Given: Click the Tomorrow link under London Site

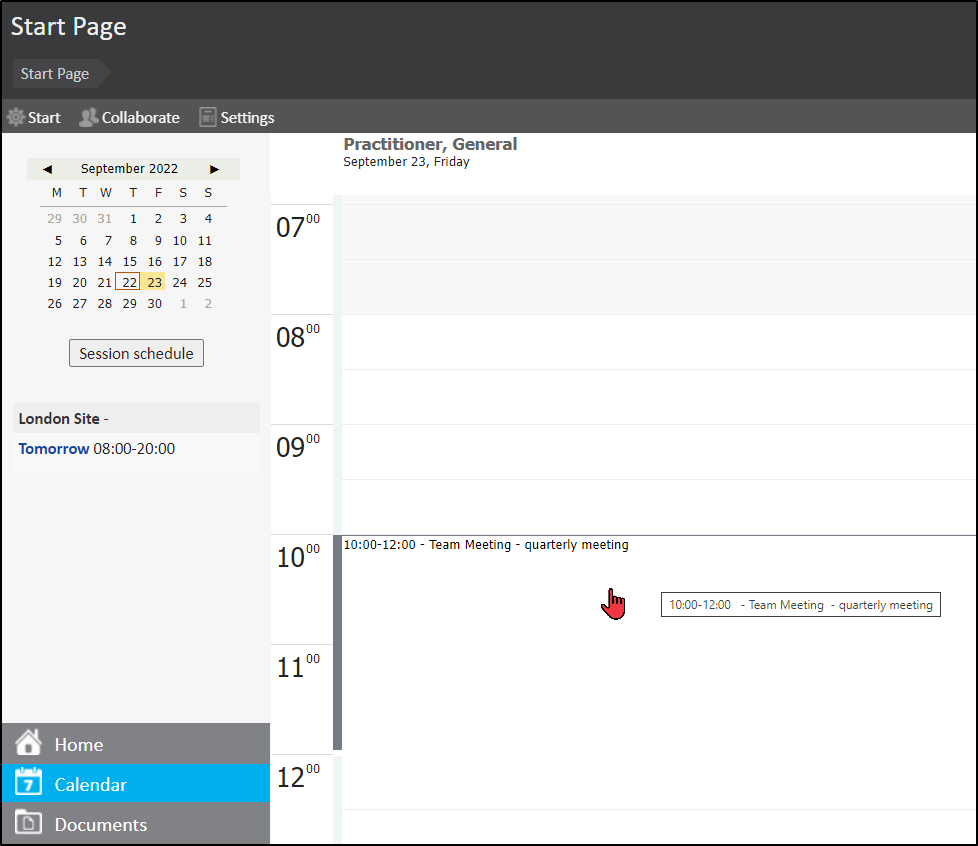Looking at the screenshot, I should coord(54,449).
